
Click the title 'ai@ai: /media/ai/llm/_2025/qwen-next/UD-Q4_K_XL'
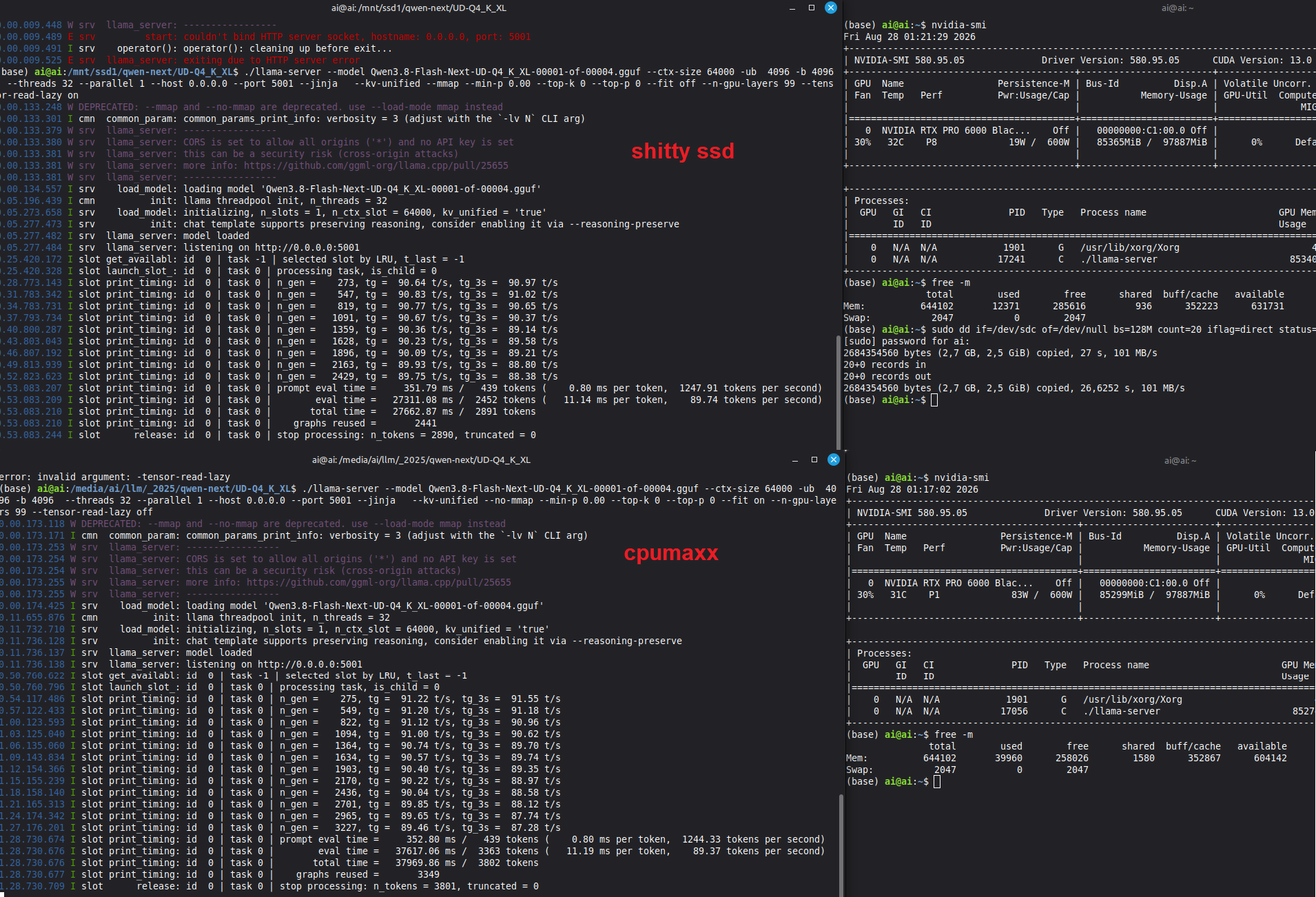point(421,460)
